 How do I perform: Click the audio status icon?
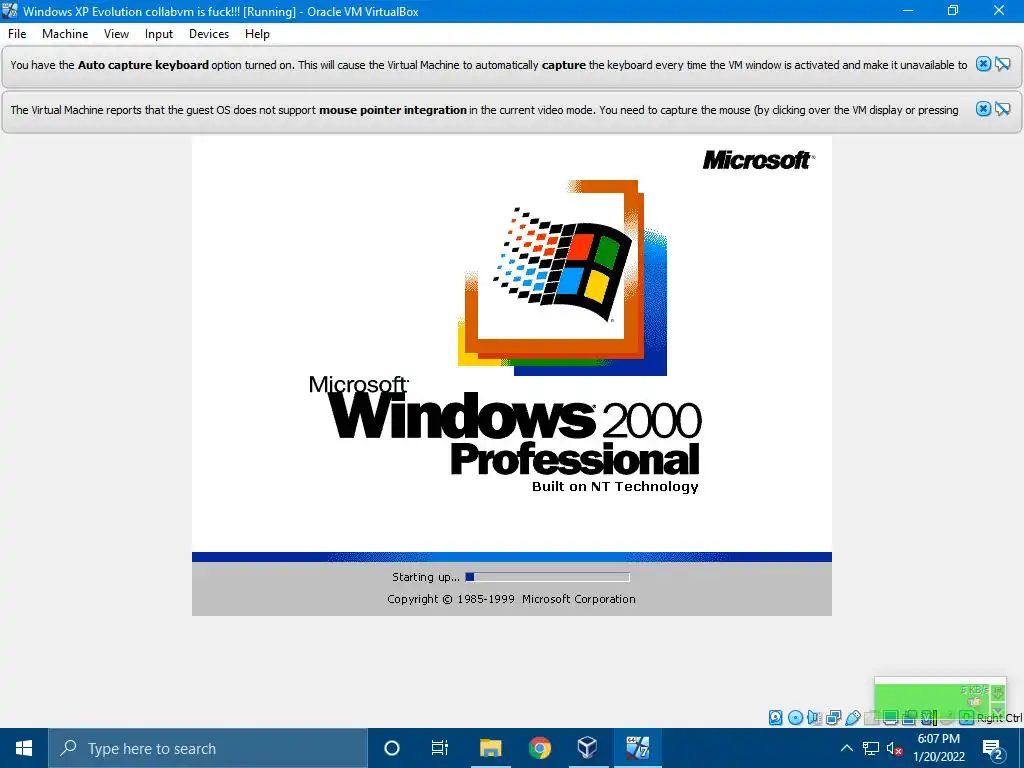(814, 718)
